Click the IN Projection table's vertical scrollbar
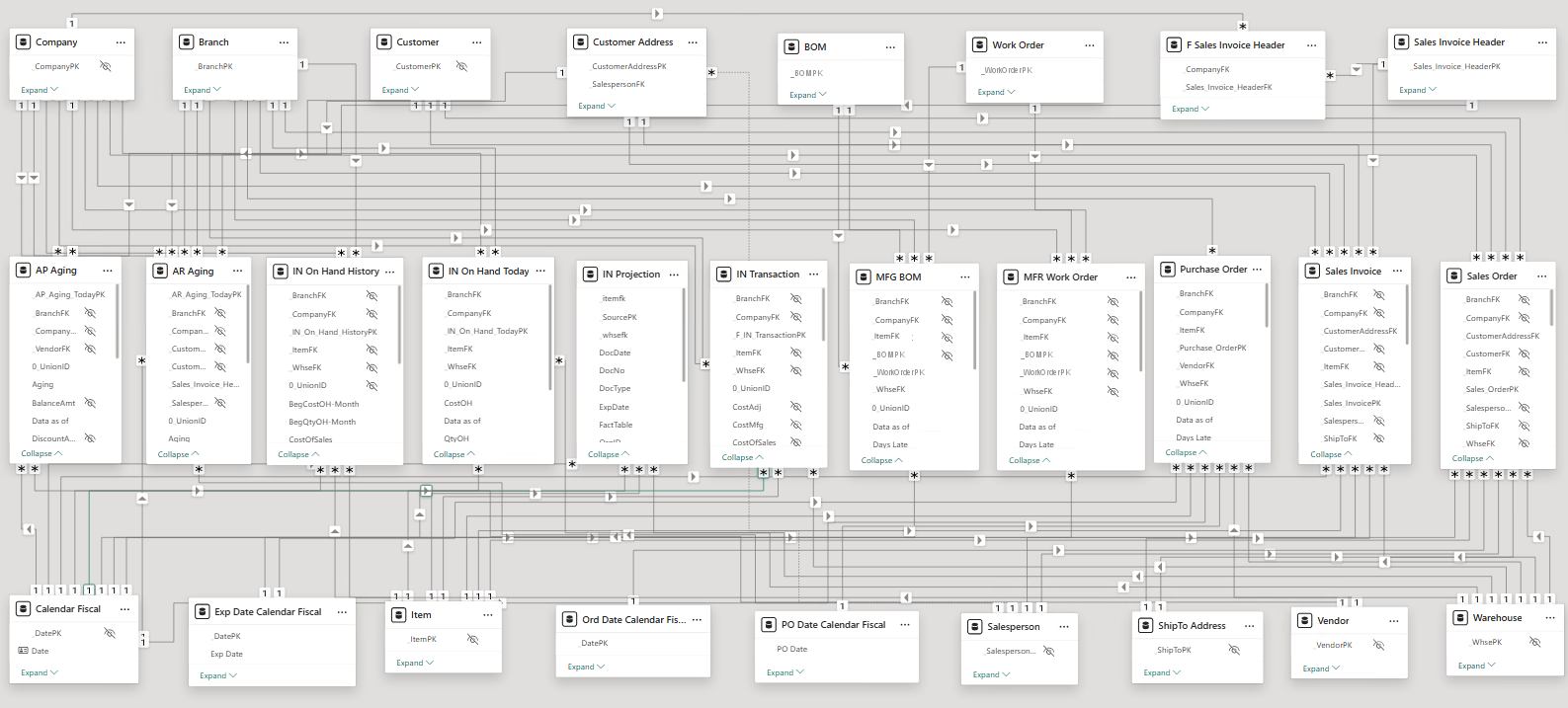The height and width of the screenshot is (708, 1568). pos(684,336)
